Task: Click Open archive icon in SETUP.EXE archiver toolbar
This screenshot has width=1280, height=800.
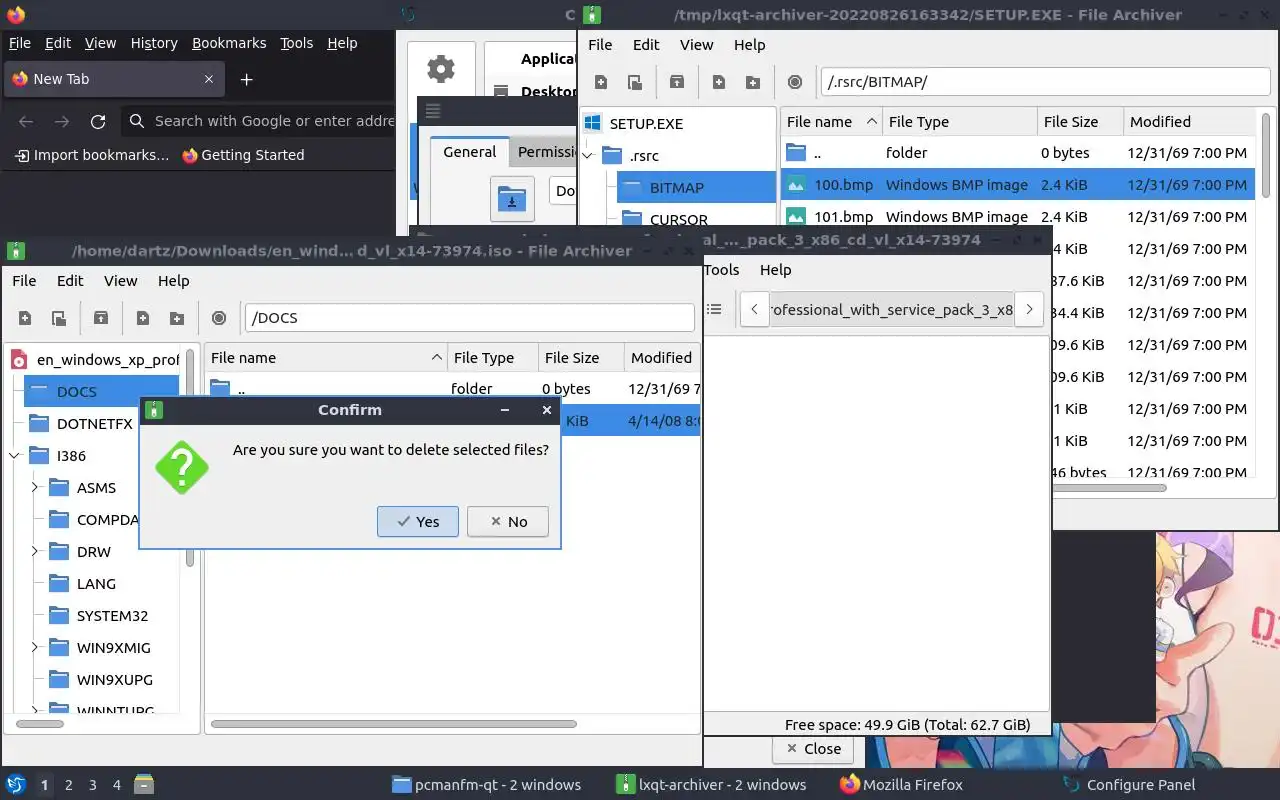Action: [x=635, y=82]
